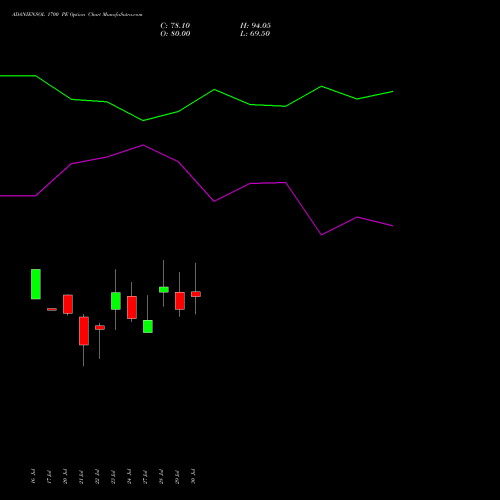Screen dimensions: 500x500
Task: Click the green candlestick for 27 Jul
Action: (148, 326)
